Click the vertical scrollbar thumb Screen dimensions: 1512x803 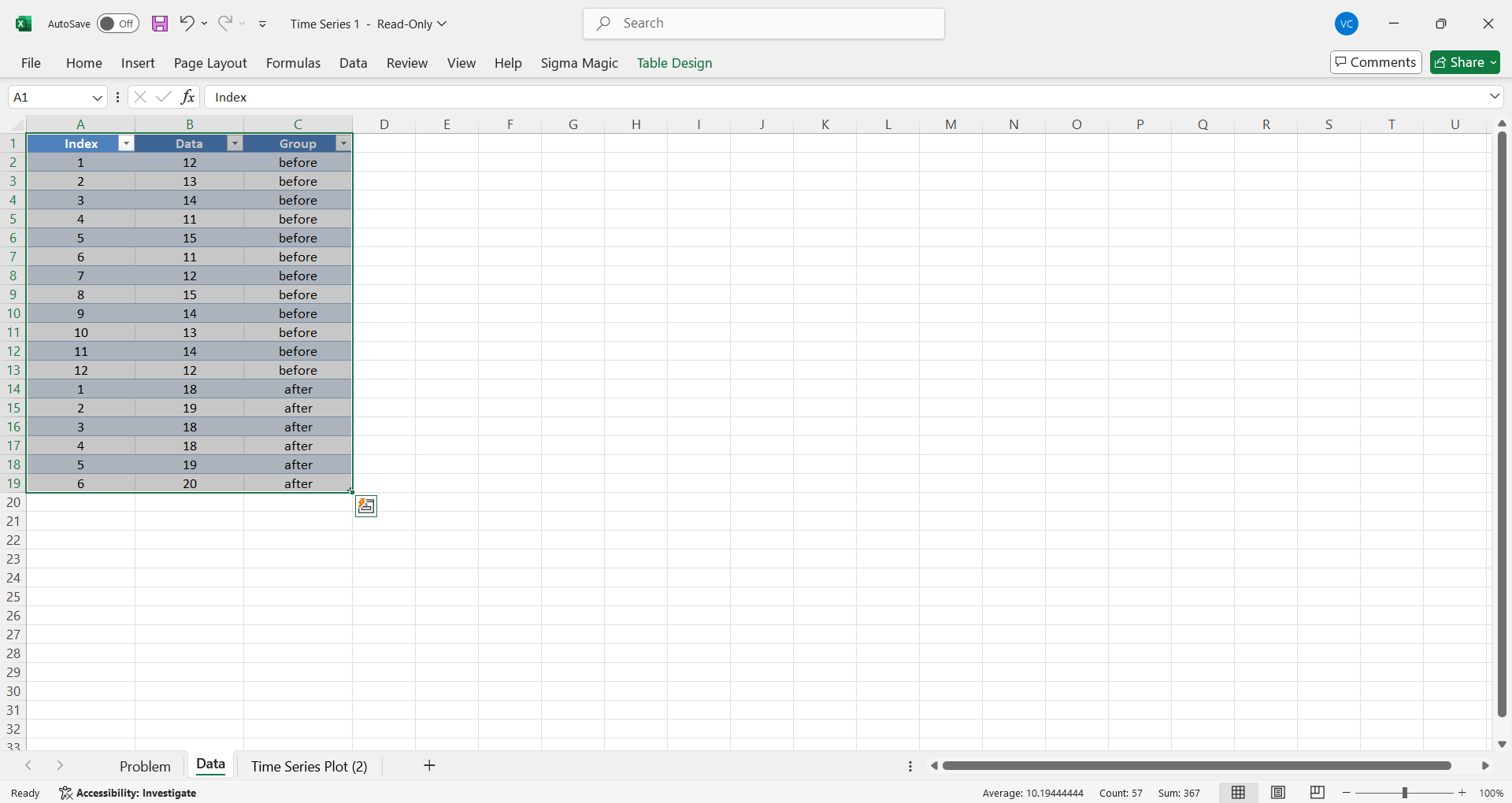click(x=1502, y=424)
